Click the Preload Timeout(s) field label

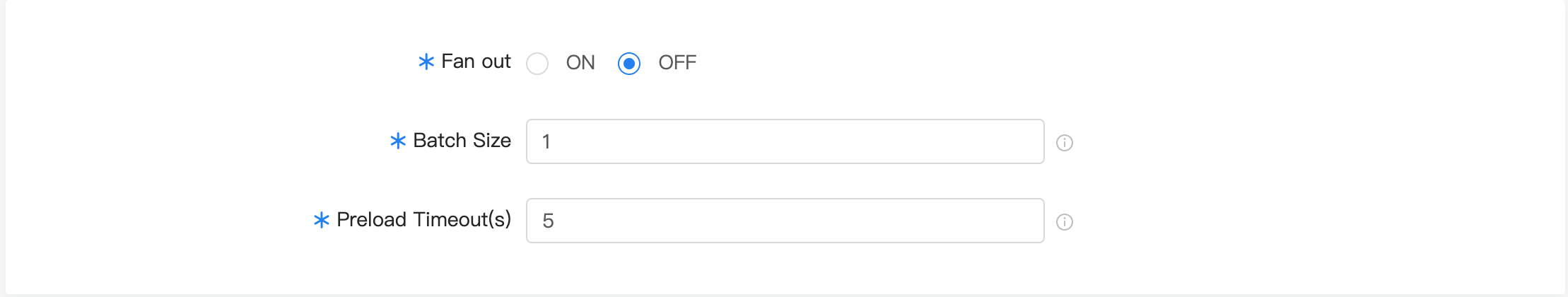tap(423, 220)
